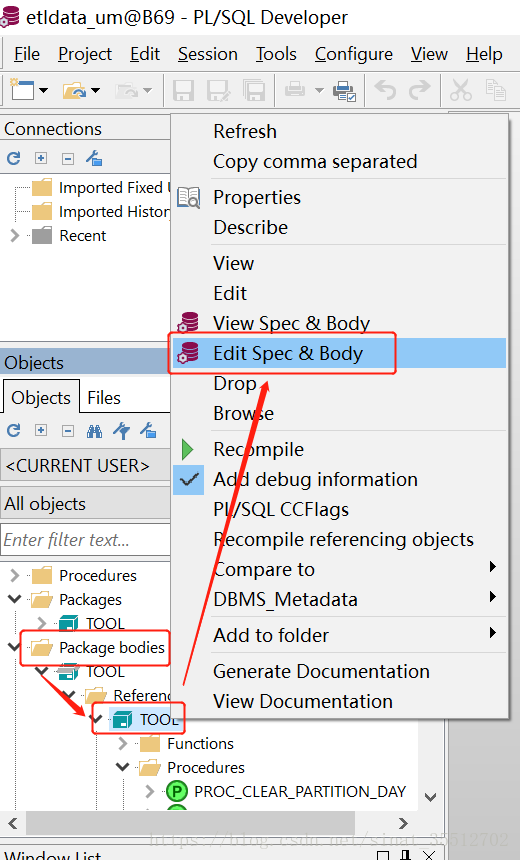This screenshot has width=520, height=860.
Task: Expand the Recent connections folder
Action: pos(15,236)
